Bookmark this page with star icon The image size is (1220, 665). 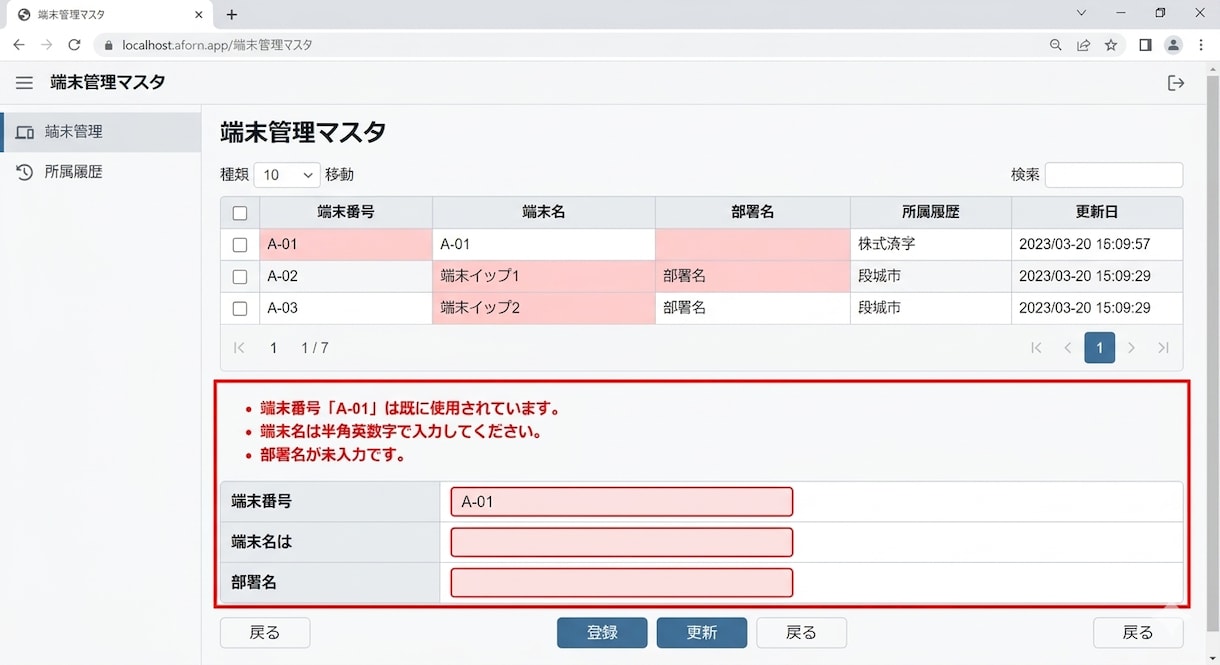(1111, 45)
